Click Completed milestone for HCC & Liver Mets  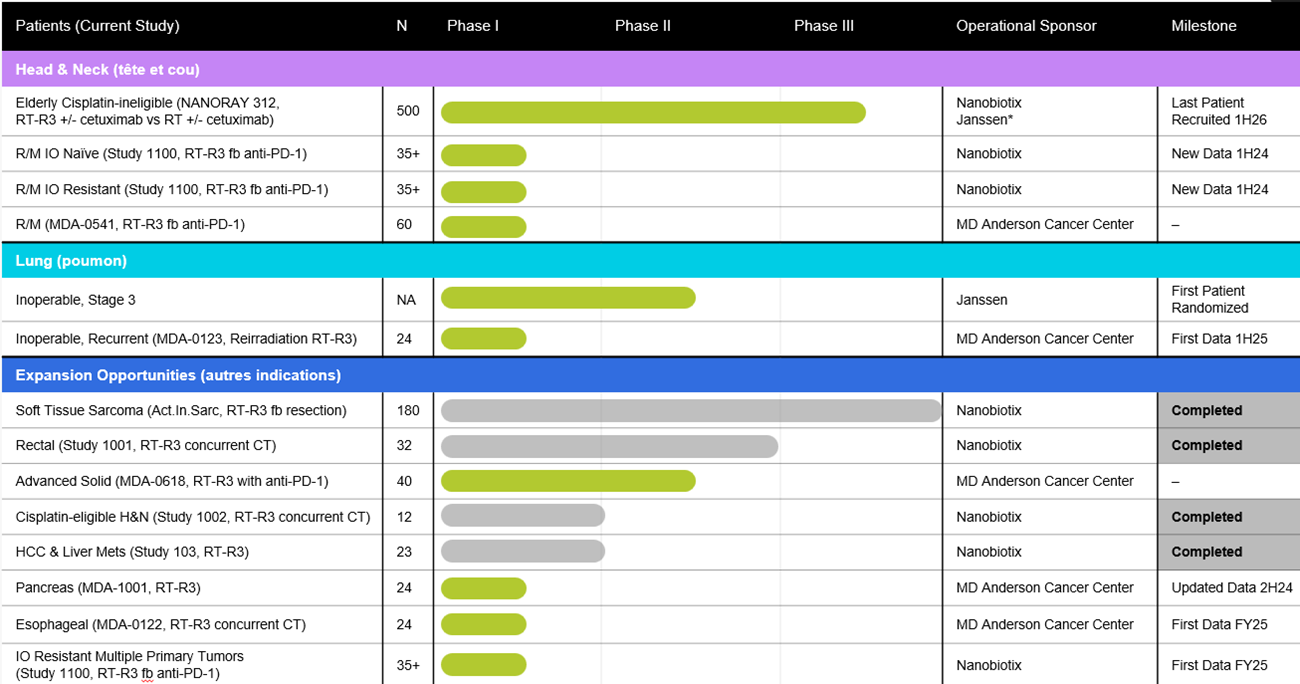[1206, 552]
